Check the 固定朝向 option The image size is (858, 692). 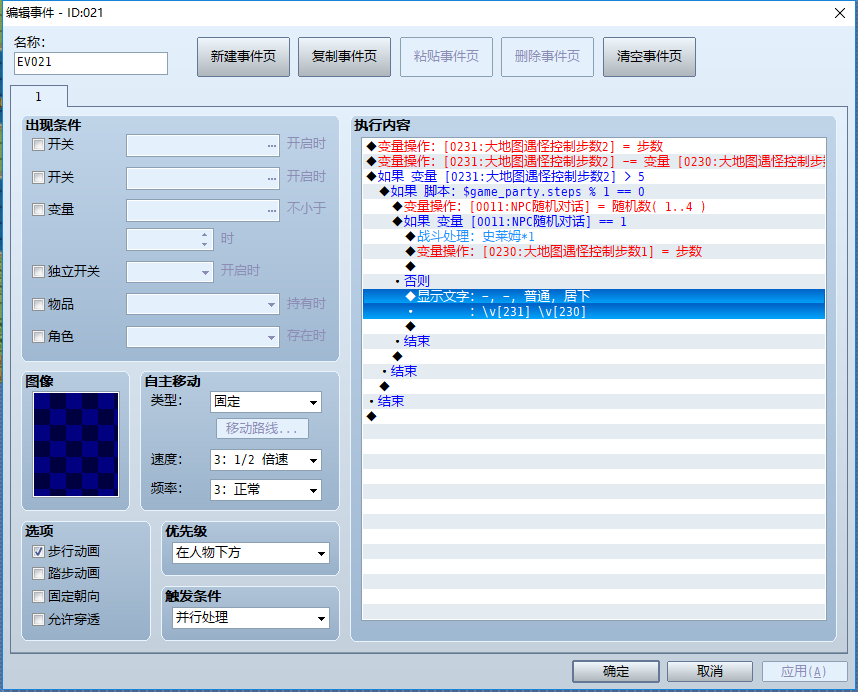[38, 596]
